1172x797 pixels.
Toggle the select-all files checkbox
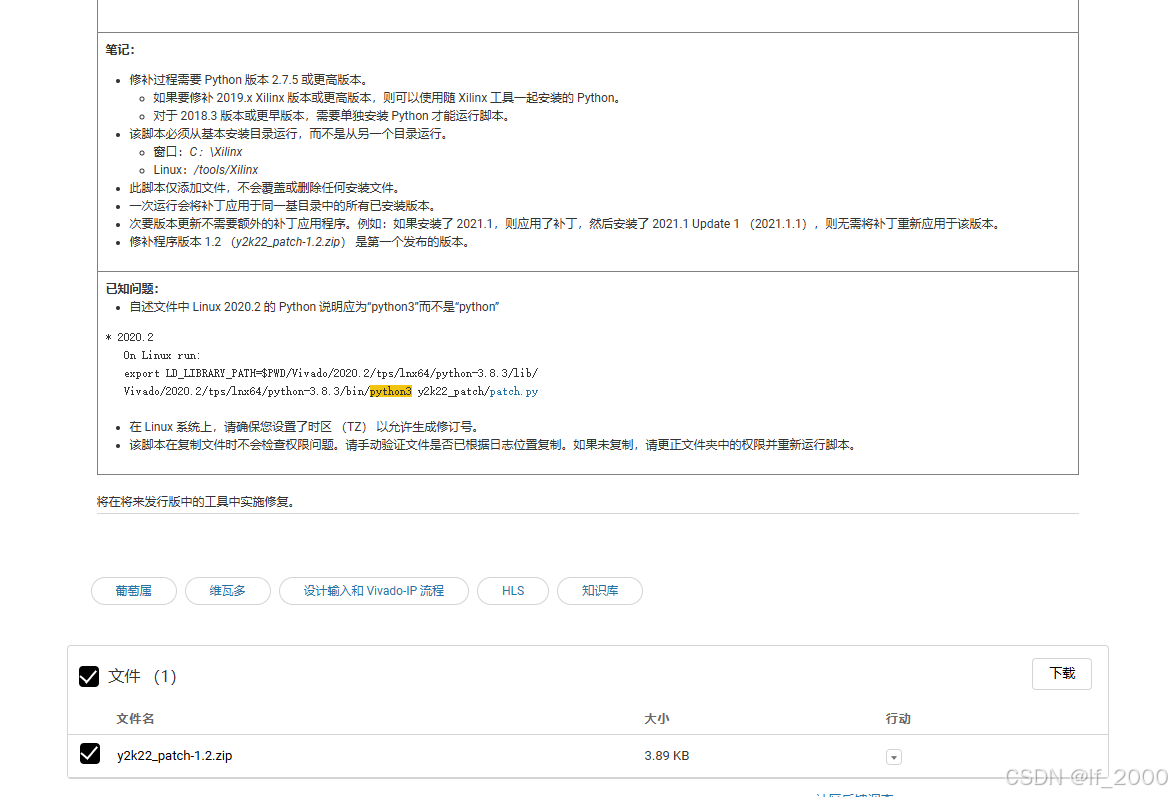89,677
